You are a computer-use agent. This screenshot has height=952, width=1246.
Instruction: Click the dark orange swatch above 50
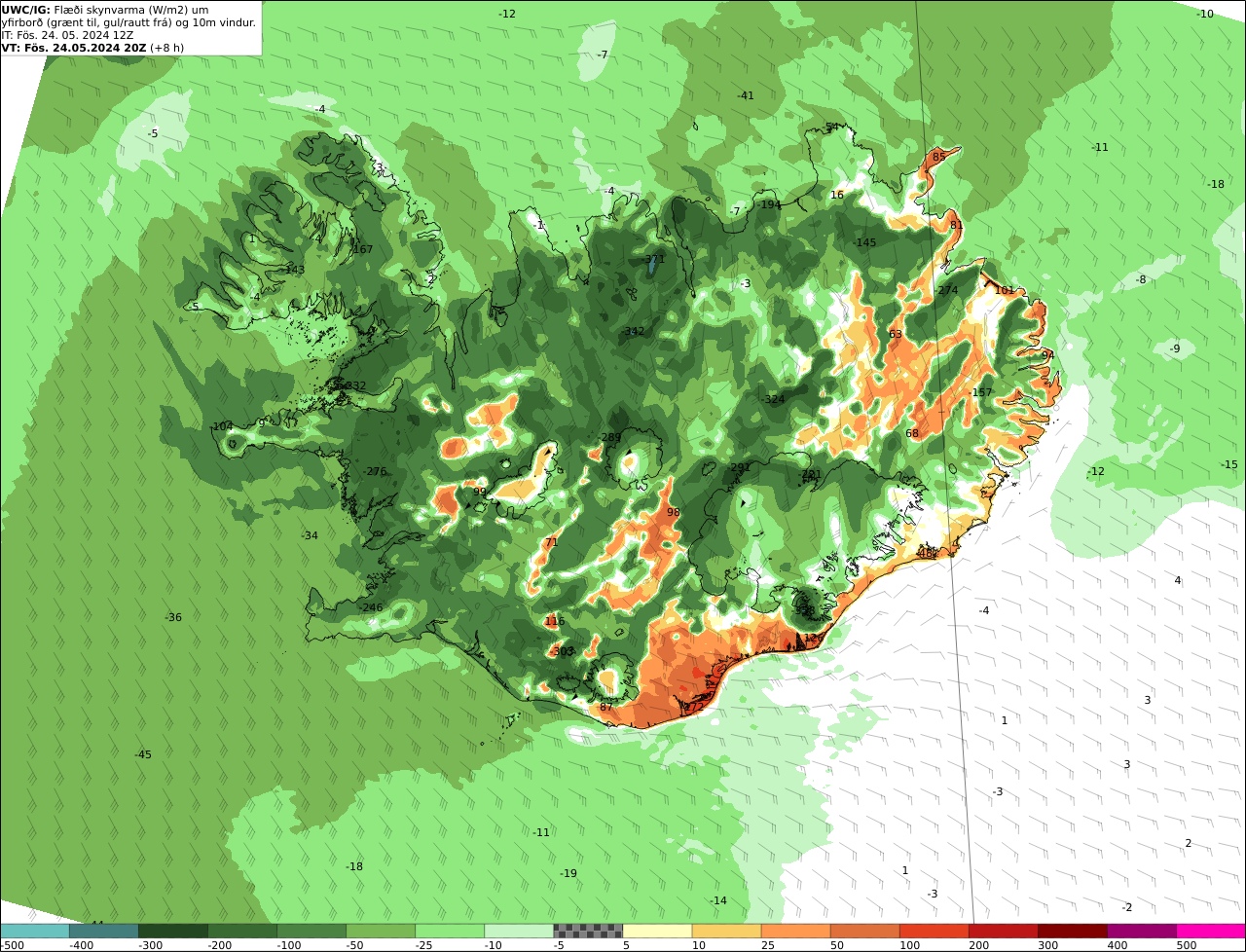(x=864, y=931)
